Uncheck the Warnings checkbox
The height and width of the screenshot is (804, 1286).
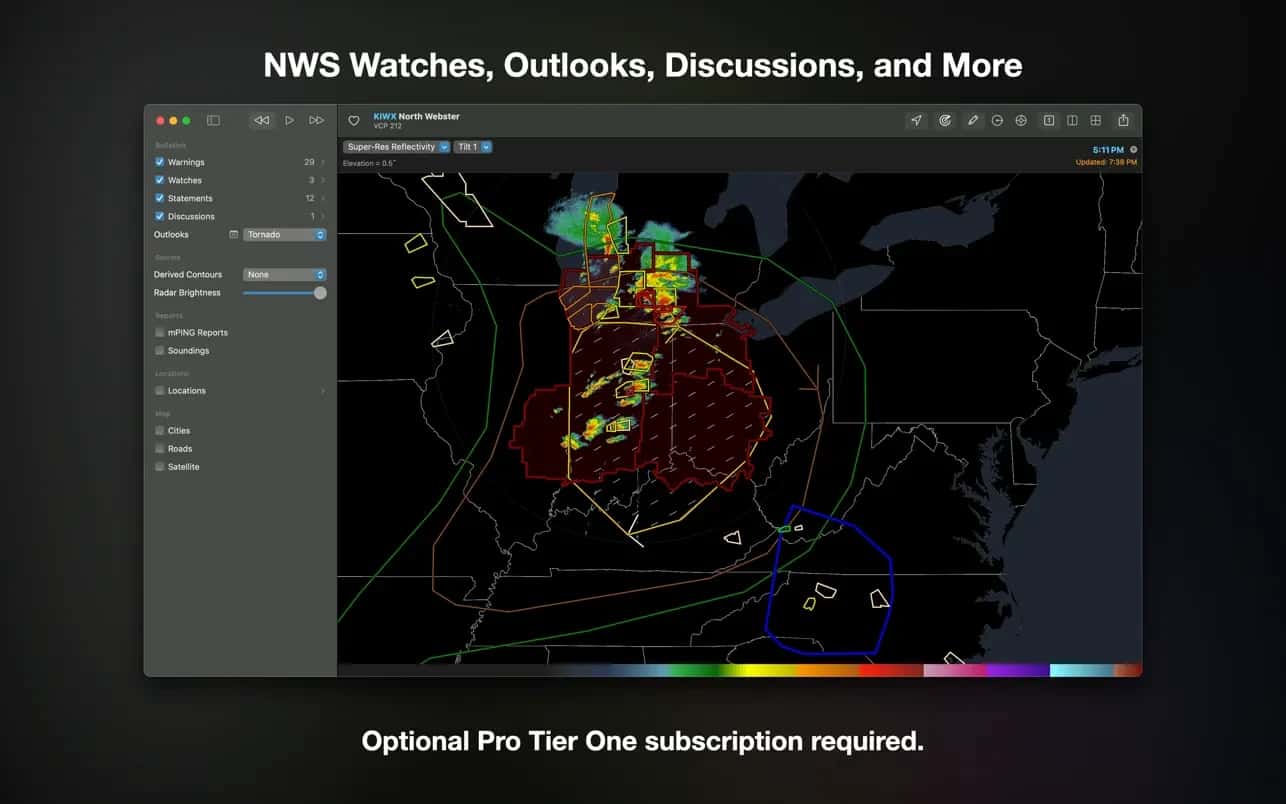coord(160,162)
